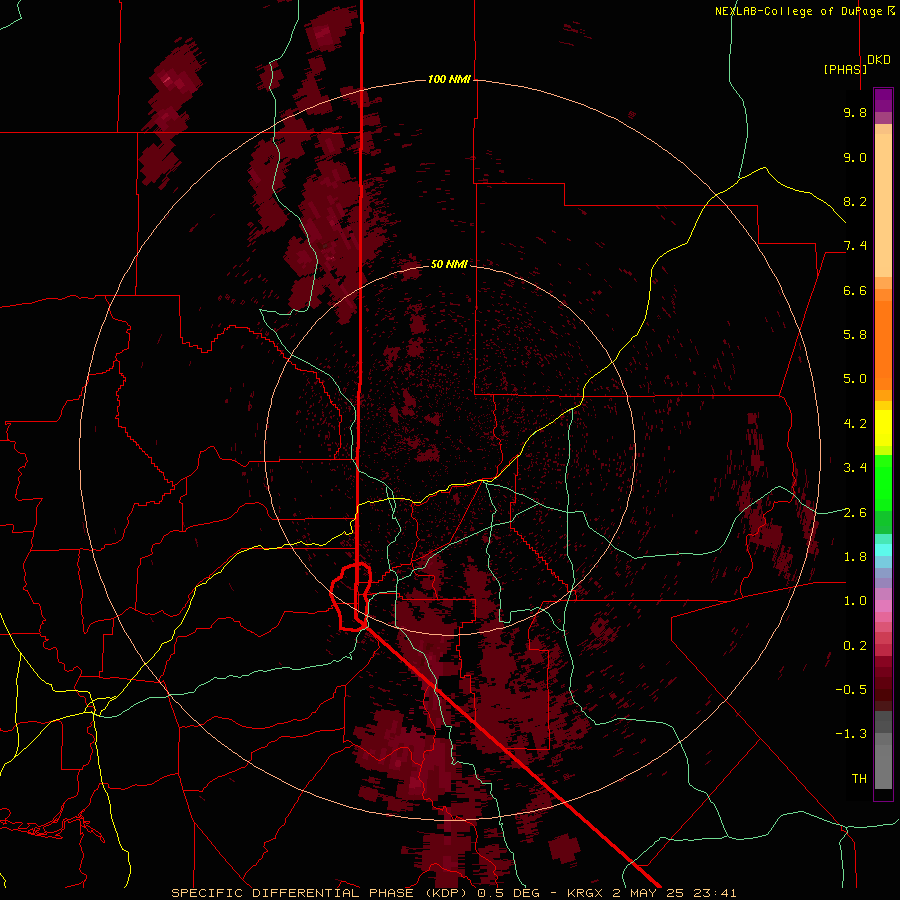This screenshot has width=900, height=900.
Task: Click the 6.6 legend value
Action: (855, 290)
